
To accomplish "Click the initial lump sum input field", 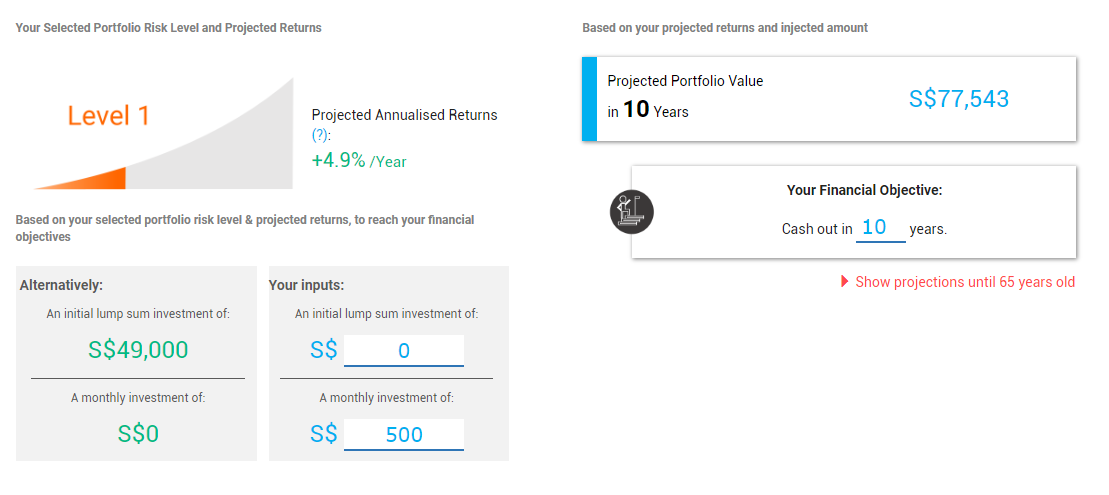I will coord(403,351).
